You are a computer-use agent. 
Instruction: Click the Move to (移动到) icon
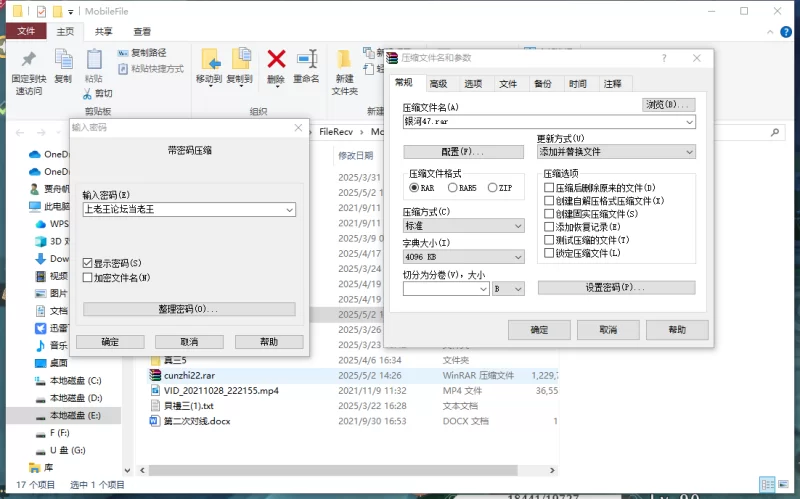point(210,59)
